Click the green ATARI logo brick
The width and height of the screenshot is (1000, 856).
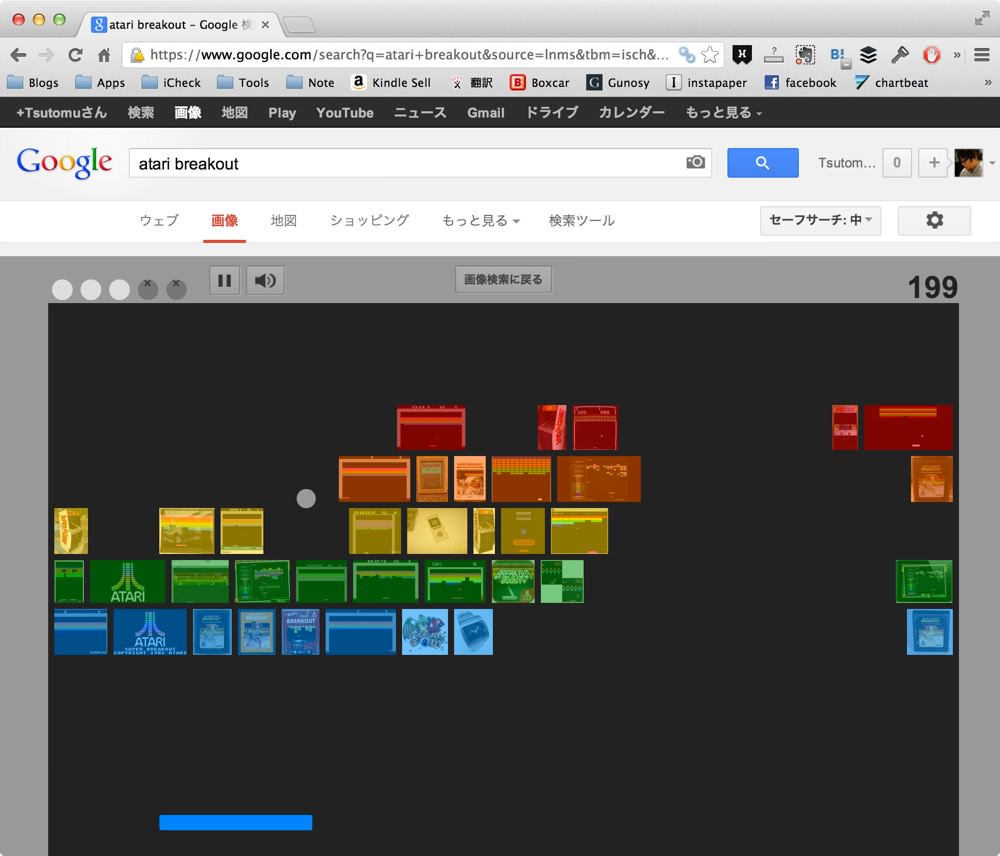(128, 581)
